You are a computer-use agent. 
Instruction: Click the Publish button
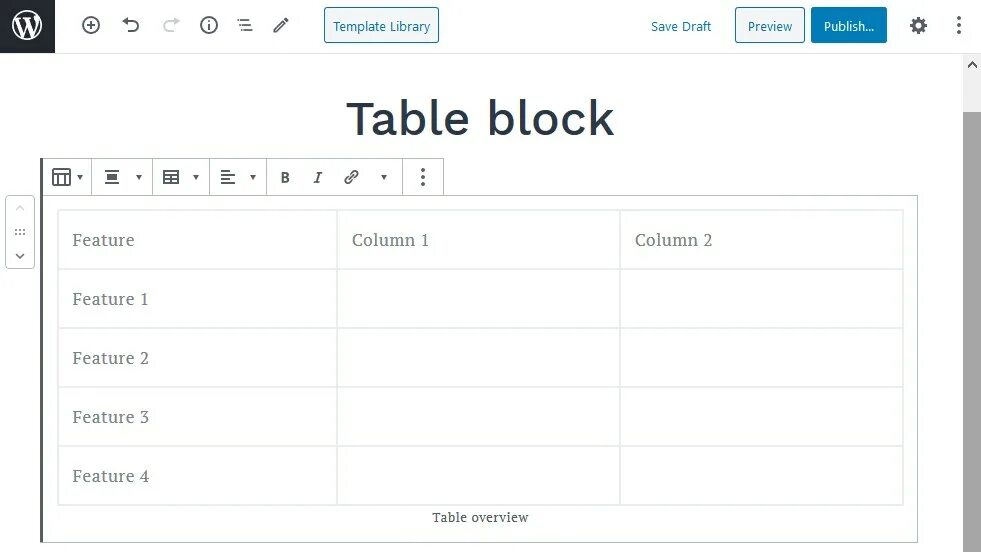[848, 26]
